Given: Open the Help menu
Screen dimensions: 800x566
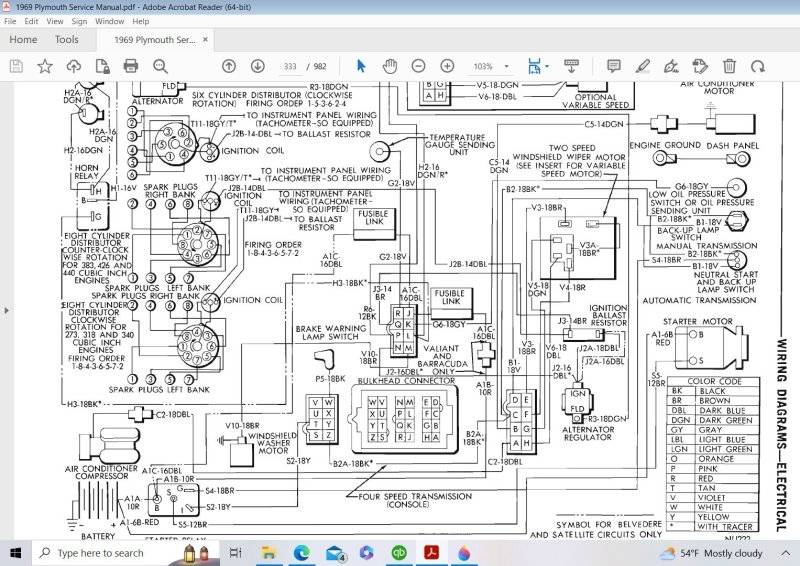Looking at the screenshot, I should click(141, 21).
